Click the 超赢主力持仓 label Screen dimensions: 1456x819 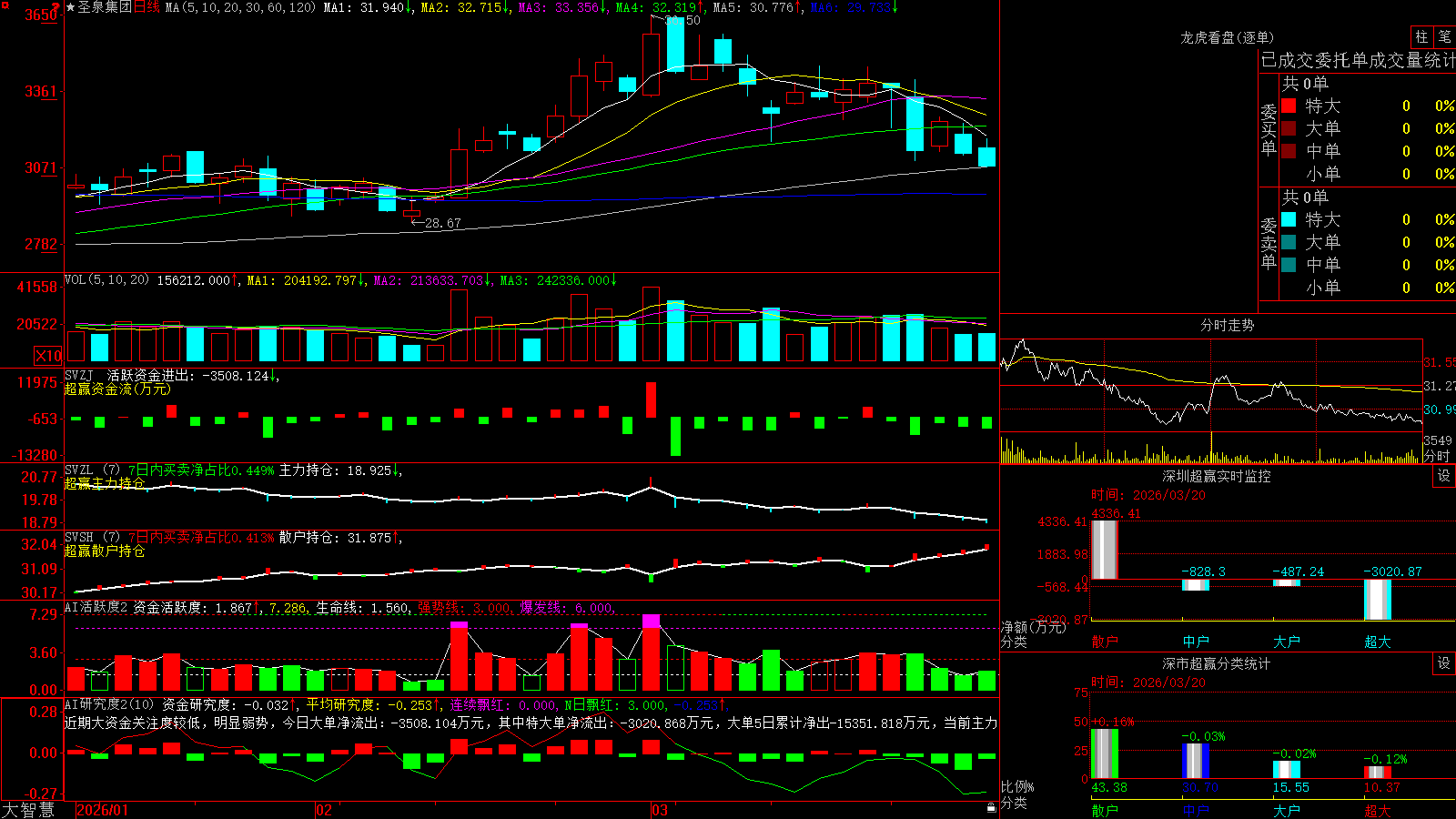pos(105,483)
